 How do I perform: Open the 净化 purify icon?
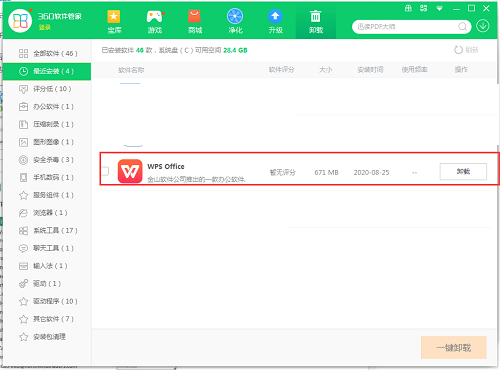point(235,21)
